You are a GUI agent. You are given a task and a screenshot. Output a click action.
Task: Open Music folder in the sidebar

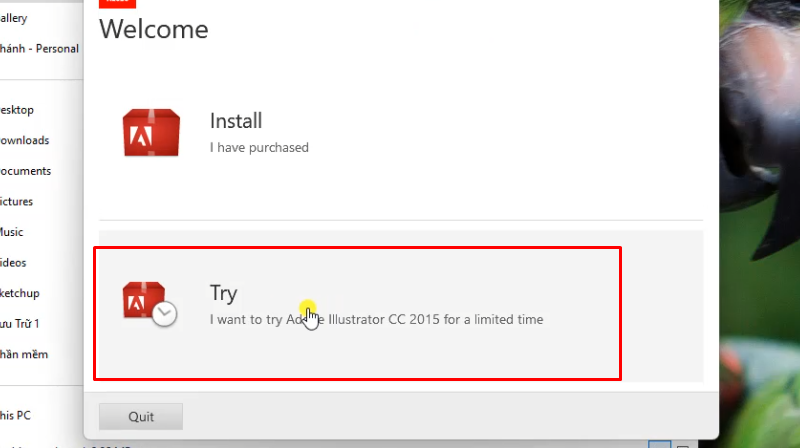point(12,232)
